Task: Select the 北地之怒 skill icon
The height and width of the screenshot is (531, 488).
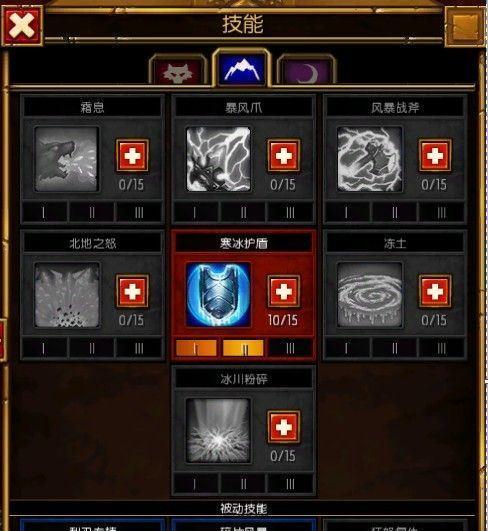Action: (67, 295)
